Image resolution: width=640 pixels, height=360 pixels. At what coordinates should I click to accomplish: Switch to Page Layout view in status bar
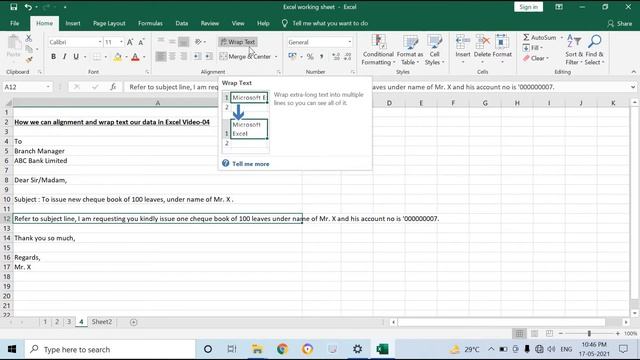(x=534, y=333)
